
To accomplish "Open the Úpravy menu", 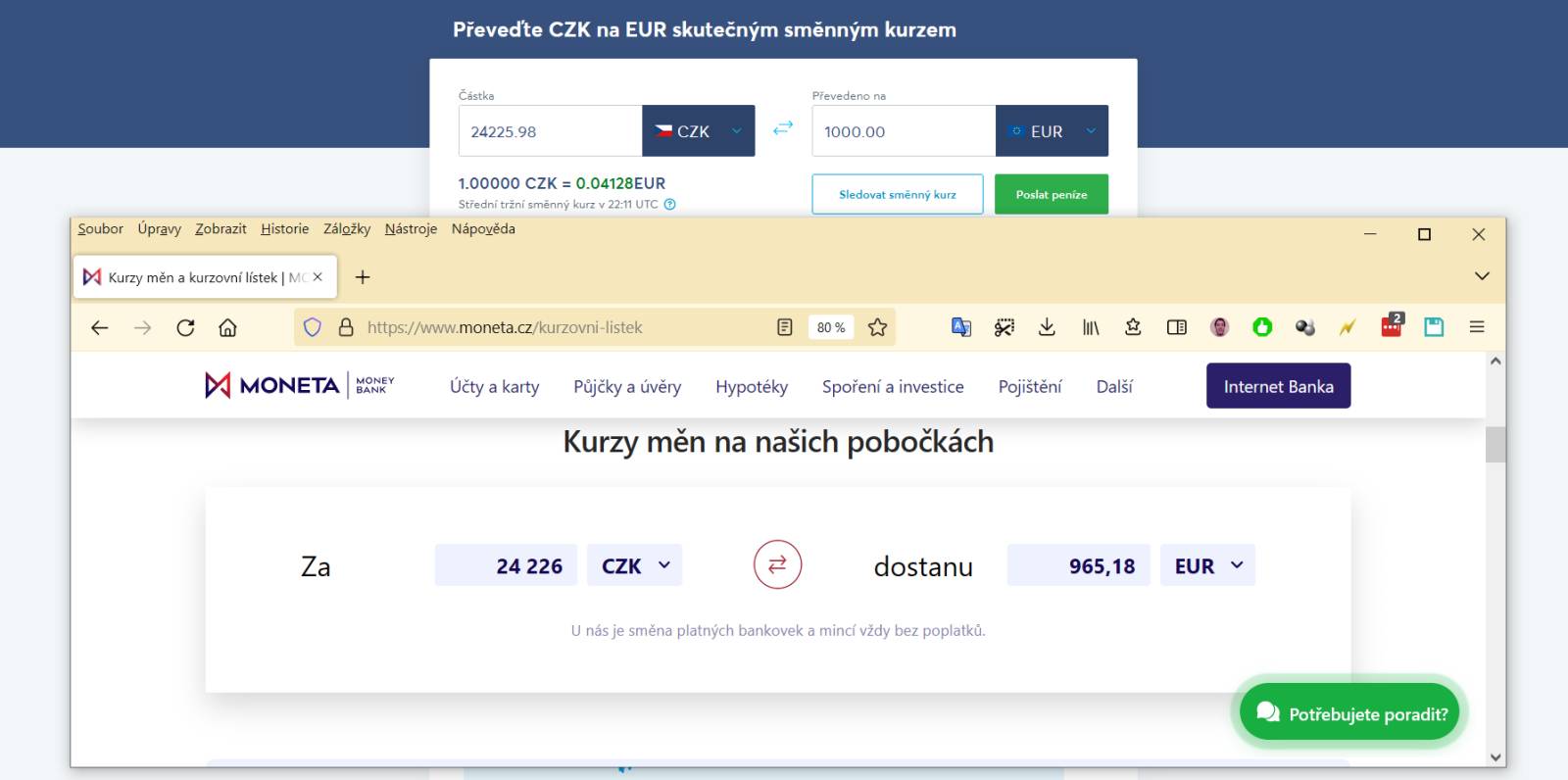I will click(160, 229).
